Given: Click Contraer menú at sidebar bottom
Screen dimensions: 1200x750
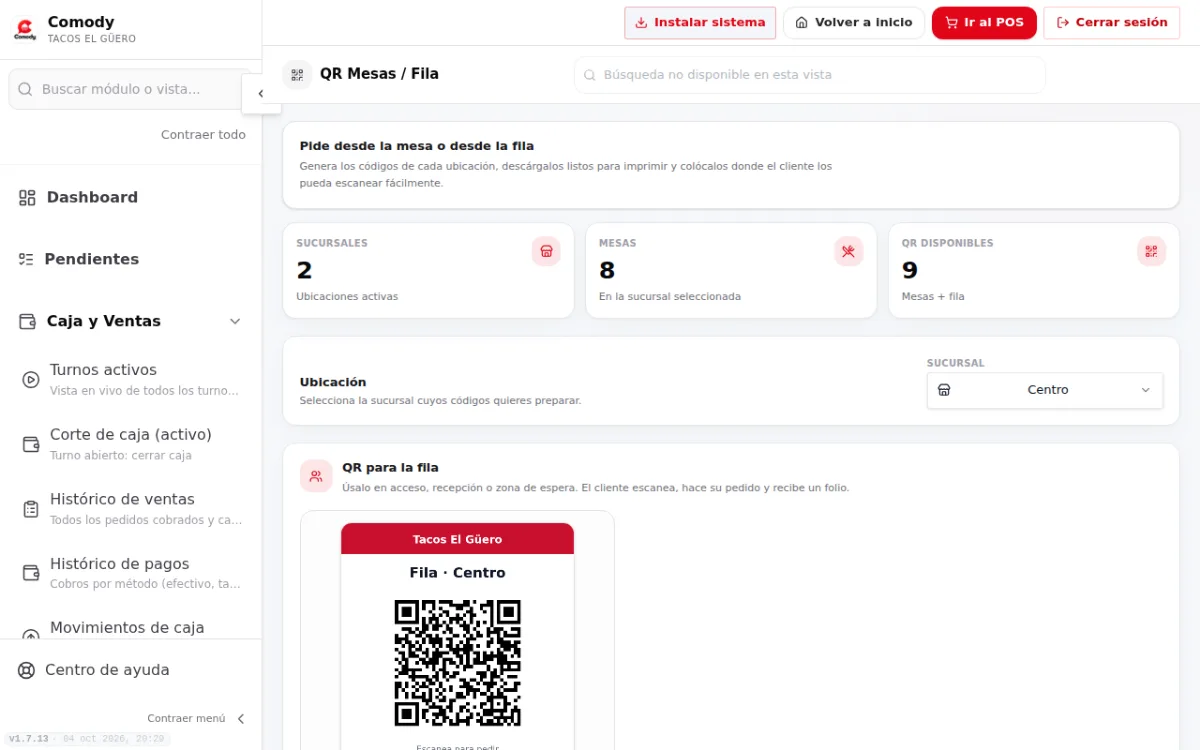Looking at the screenshot, I should tap(196, 718).
